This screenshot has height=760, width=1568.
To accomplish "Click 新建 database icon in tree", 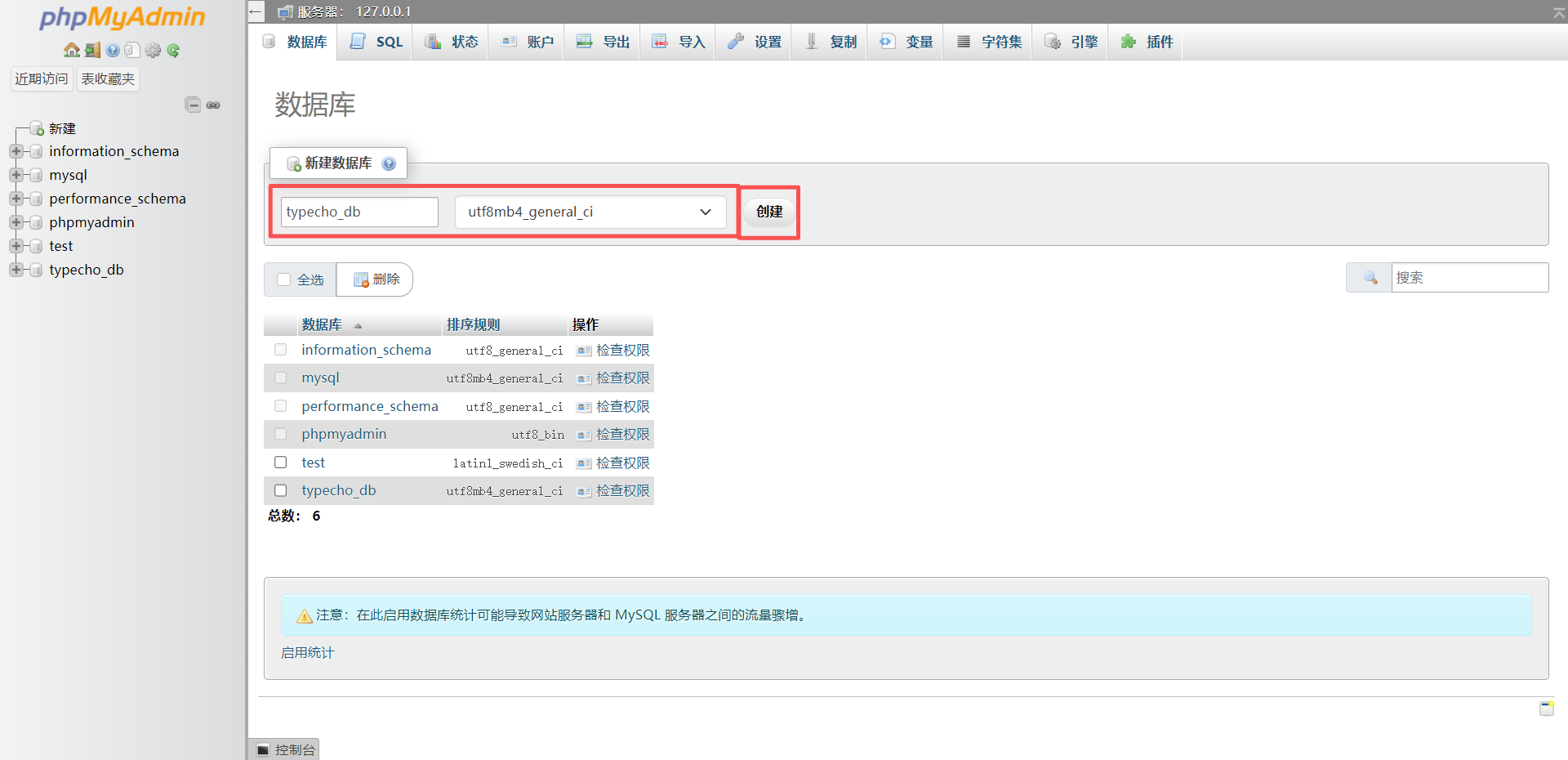I will [37, 128].
